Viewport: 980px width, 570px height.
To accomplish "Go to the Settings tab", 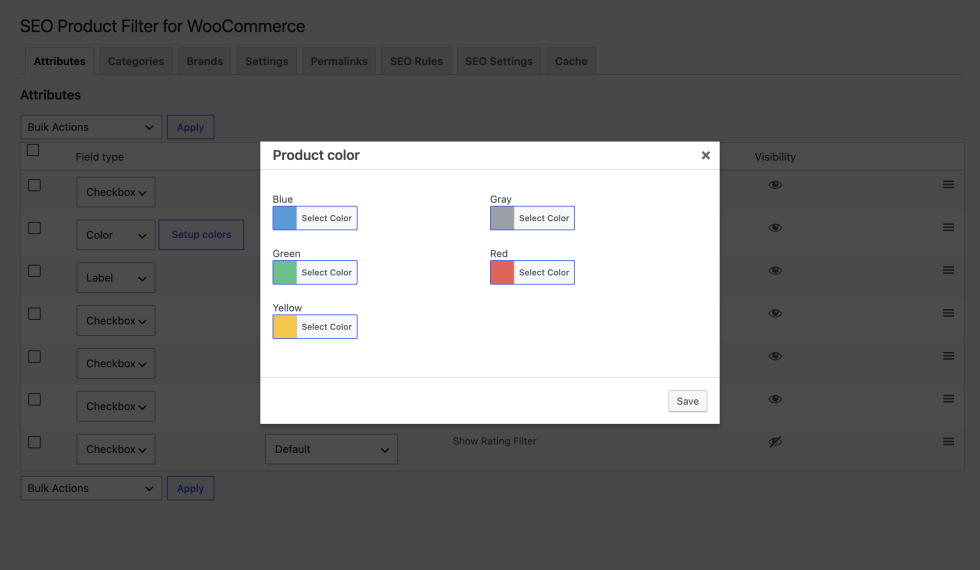I will click(x=267, y=61).
